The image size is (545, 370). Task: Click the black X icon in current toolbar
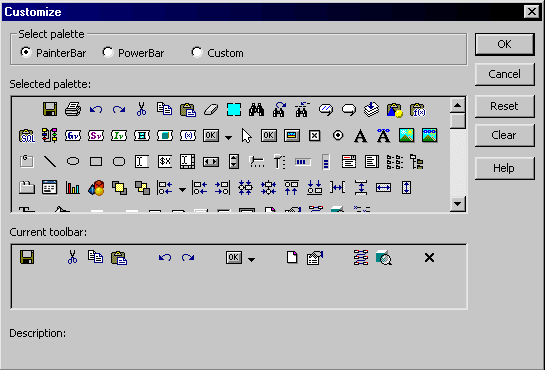[429, 257]
